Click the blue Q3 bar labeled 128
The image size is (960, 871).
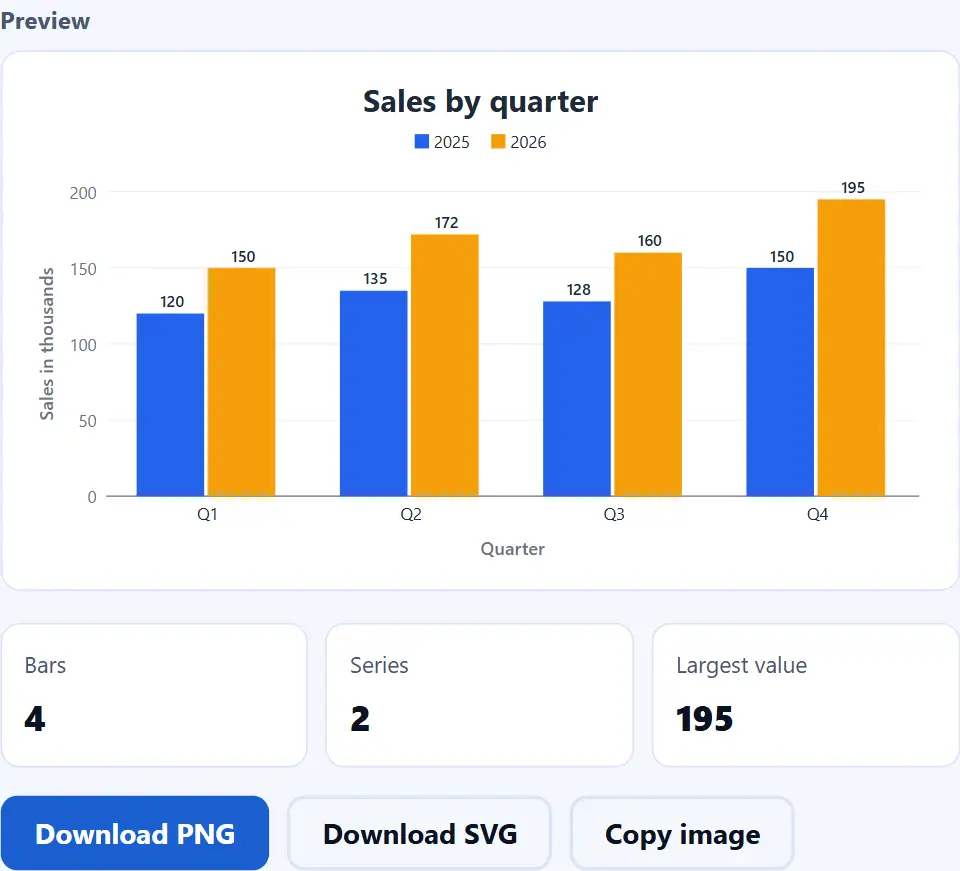click(577, 398)
